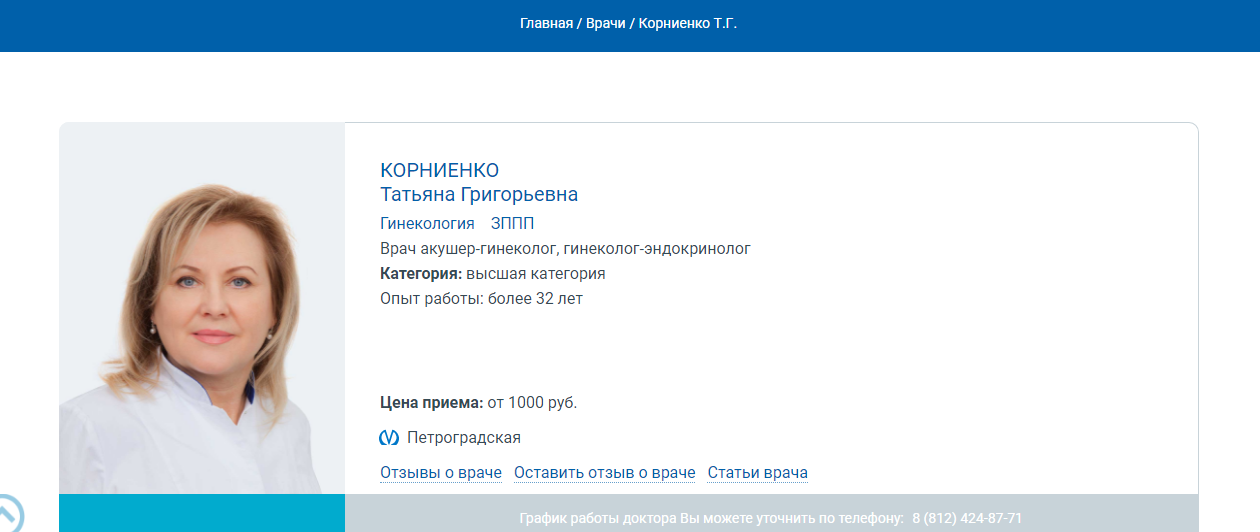Click the КОРНИЕНКО surname heading
Screen dimensions: 1260x532
pyautogui.click(x=439, y=170)
